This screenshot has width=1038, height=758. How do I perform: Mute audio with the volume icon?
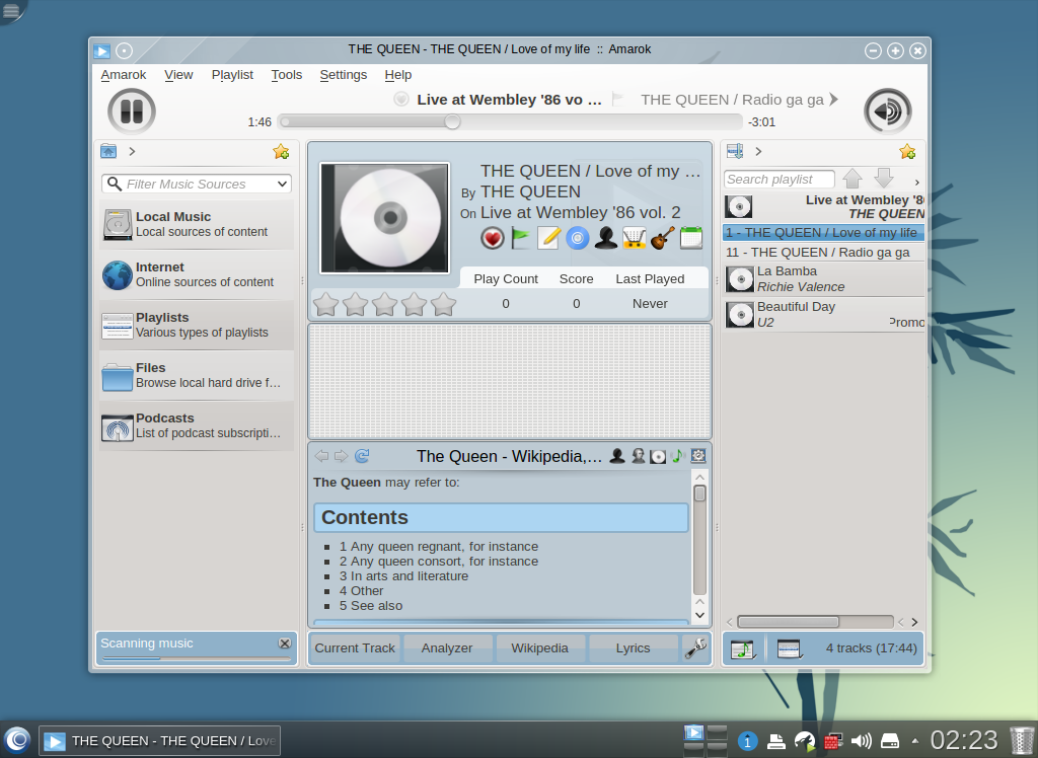click(x=886, y=110)
